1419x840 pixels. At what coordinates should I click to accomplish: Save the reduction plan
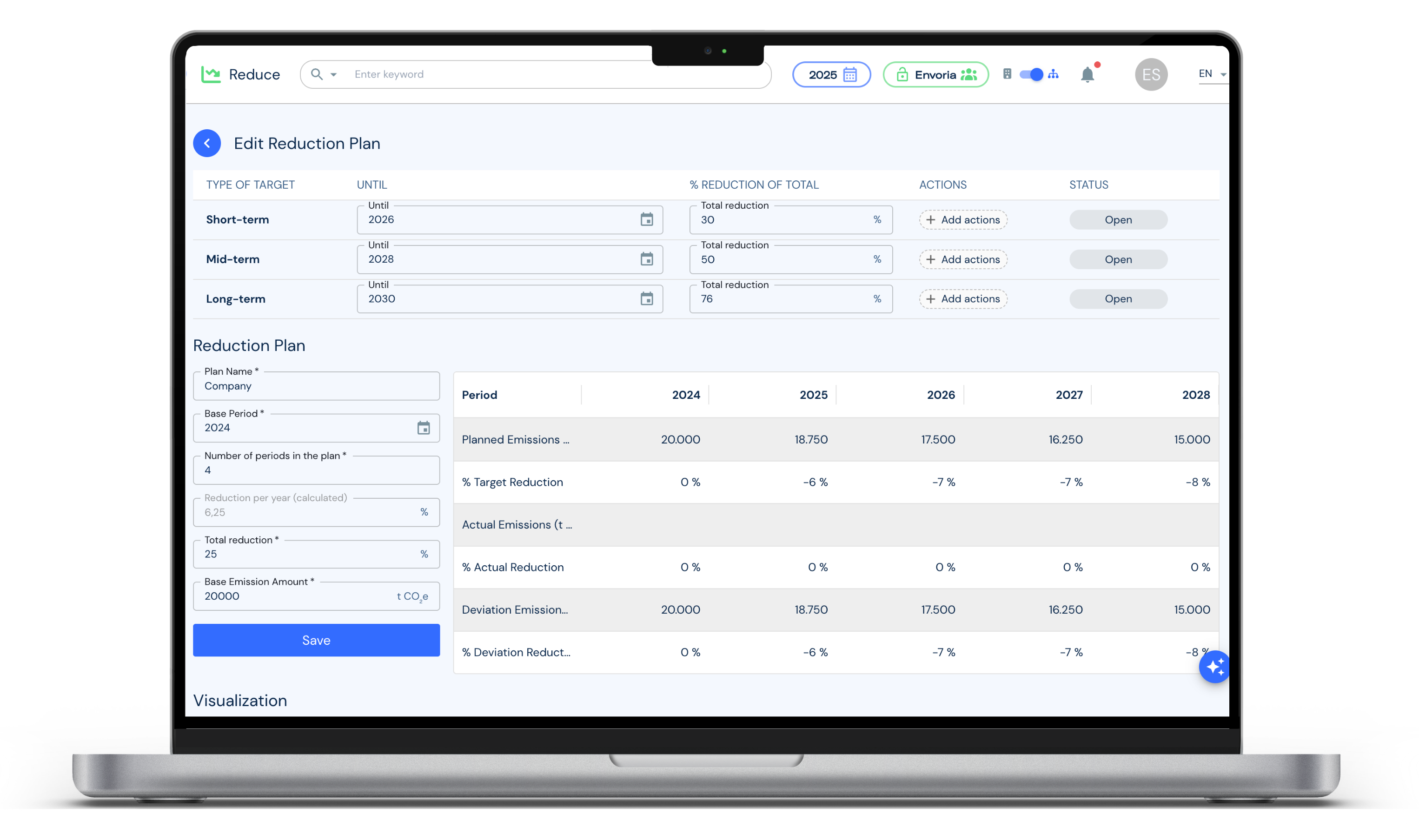coord(316,640)
